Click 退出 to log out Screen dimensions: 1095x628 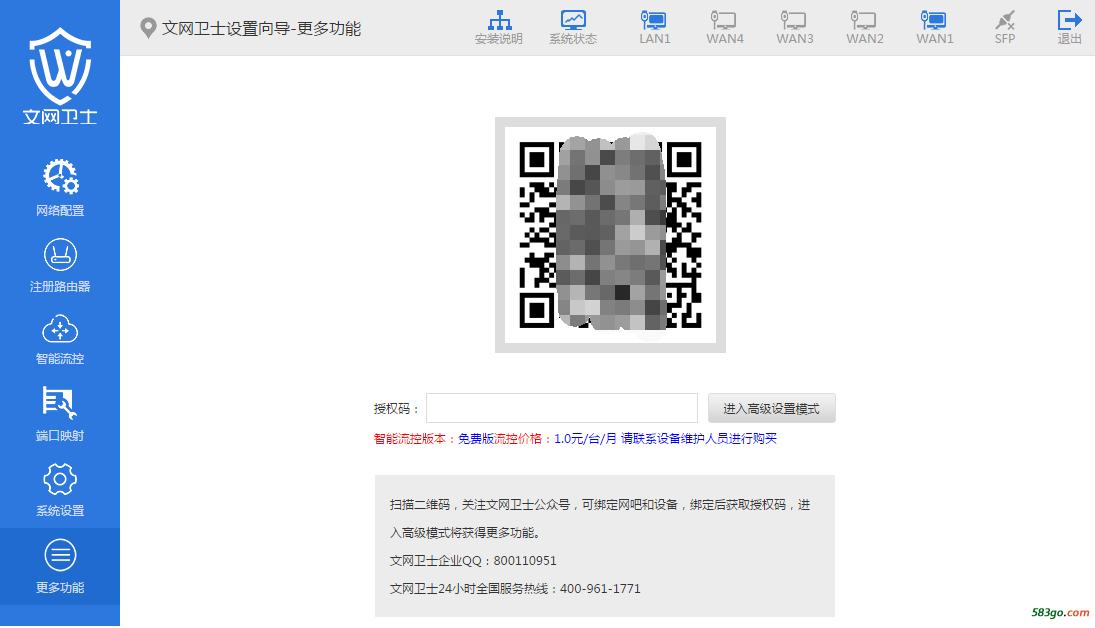(1069, 28)
